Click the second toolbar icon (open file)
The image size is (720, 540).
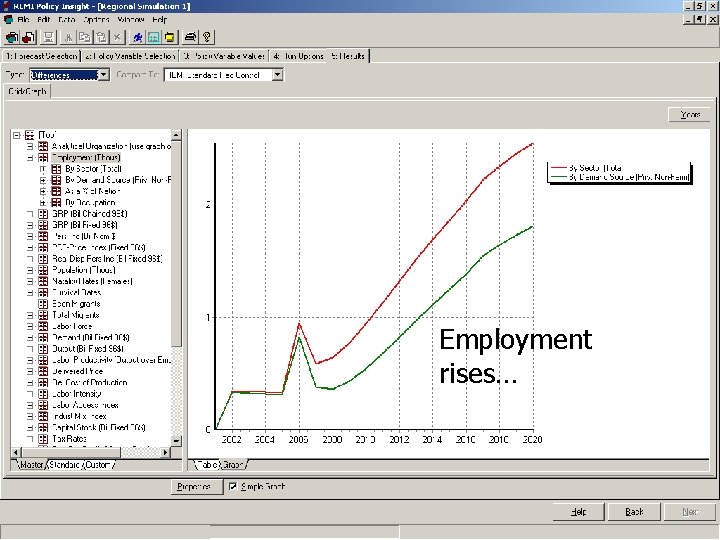pos(28,37)
